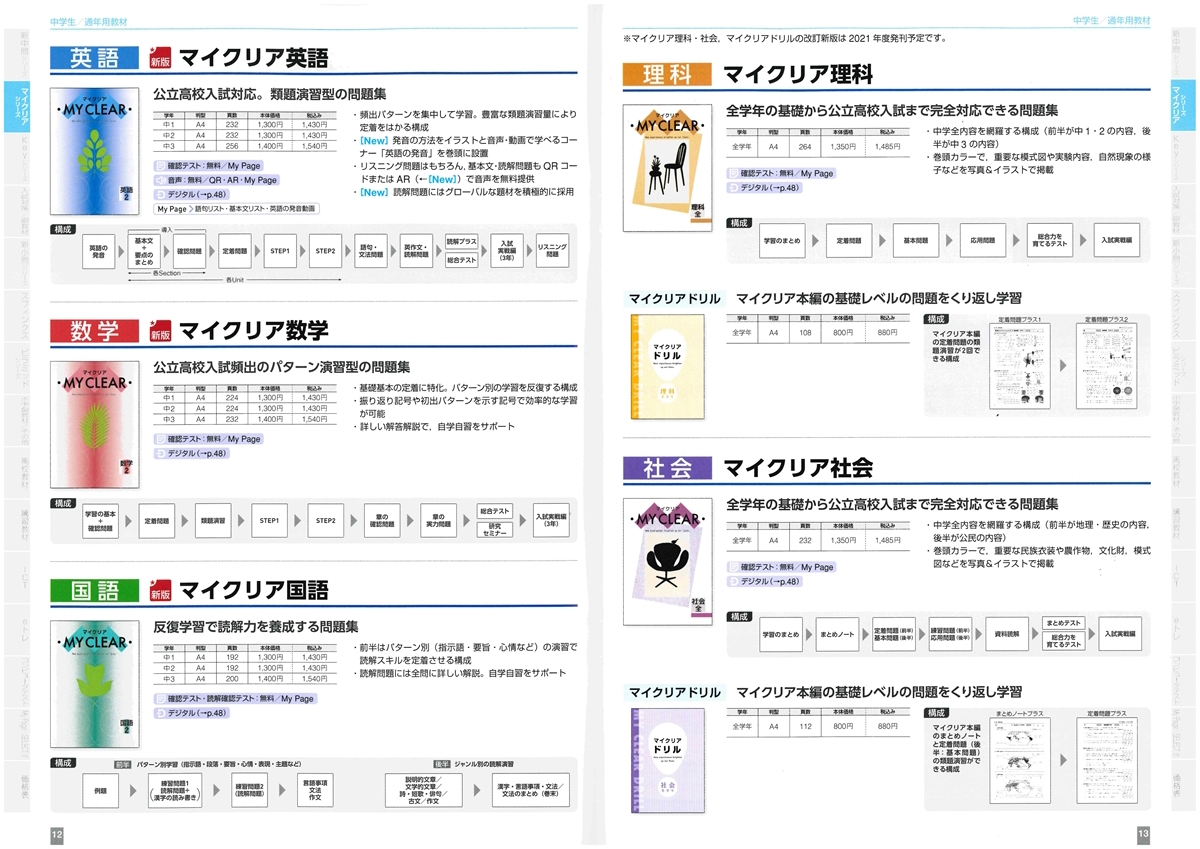The image size is (1200, 849).
Task: Click 確認テスト・読解確認テスト label under 国語
Action: coord(235,699)
